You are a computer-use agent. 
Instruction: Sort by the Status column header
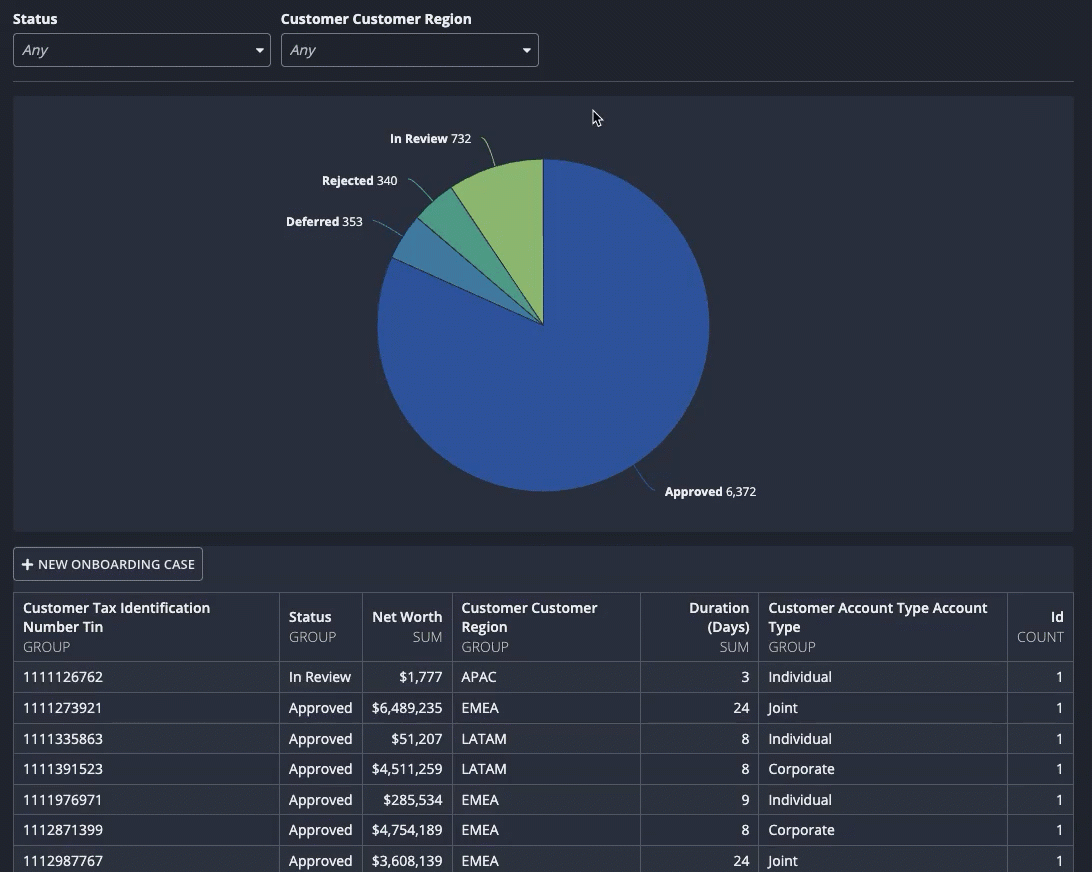tap(320, 627)
